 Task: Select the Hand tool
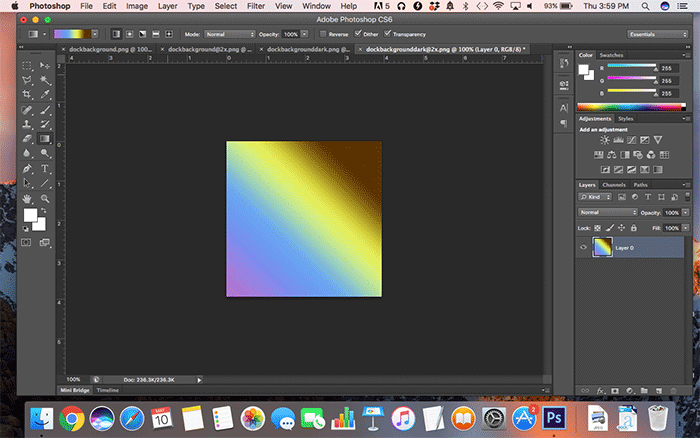tap(28, 198)
